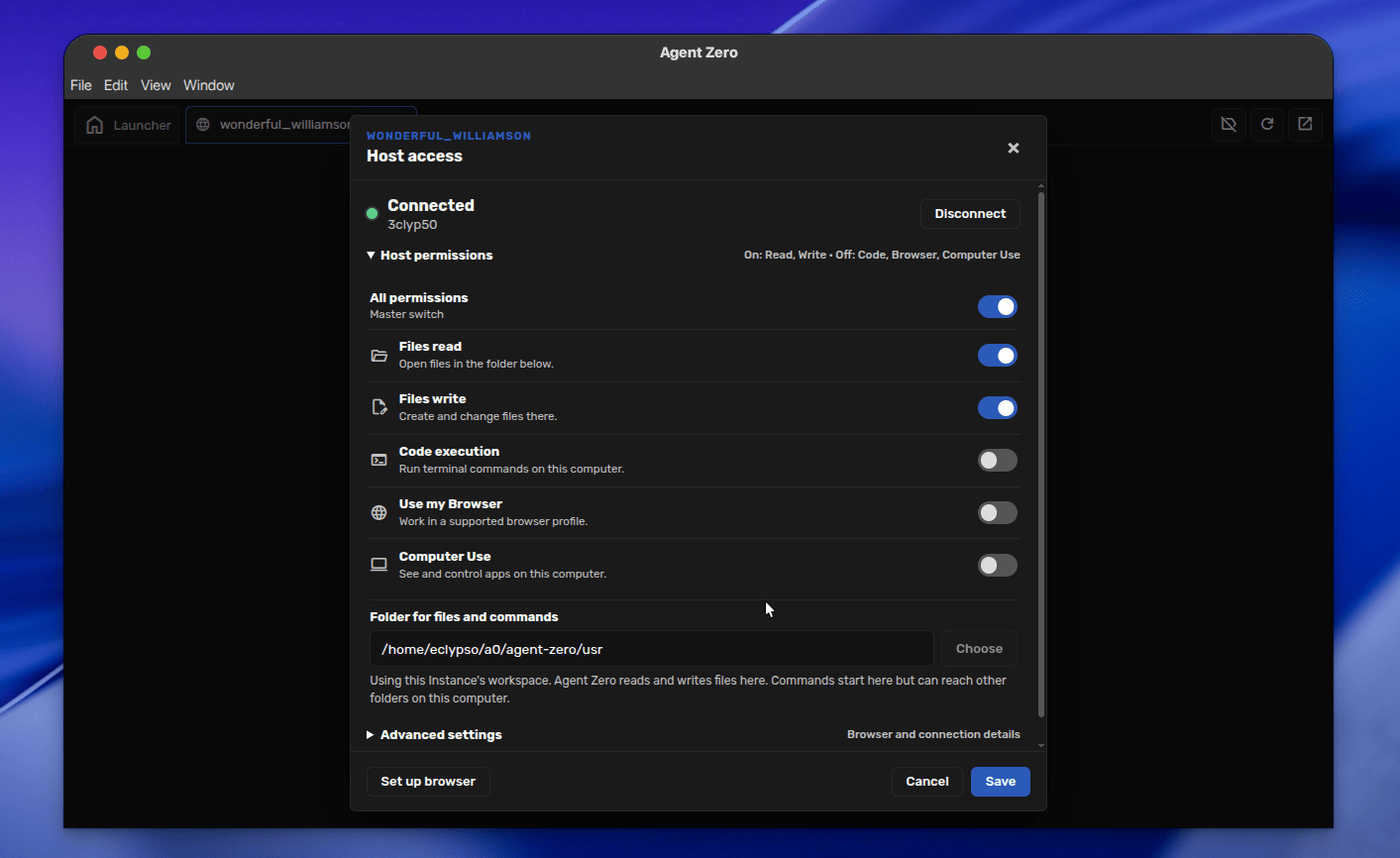Click the scrollbar down arrow in dialog

(x=1041, y=745)
